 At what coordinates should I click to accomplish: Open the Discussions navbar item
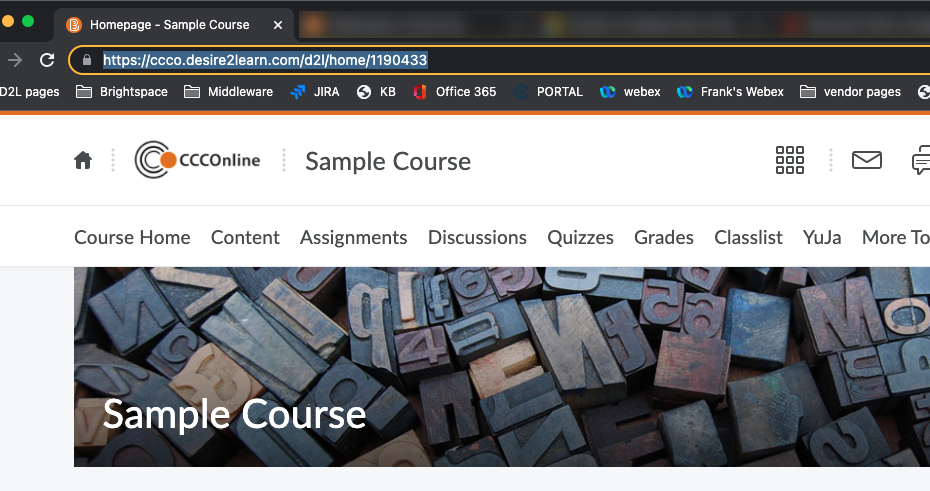(477, 237)
